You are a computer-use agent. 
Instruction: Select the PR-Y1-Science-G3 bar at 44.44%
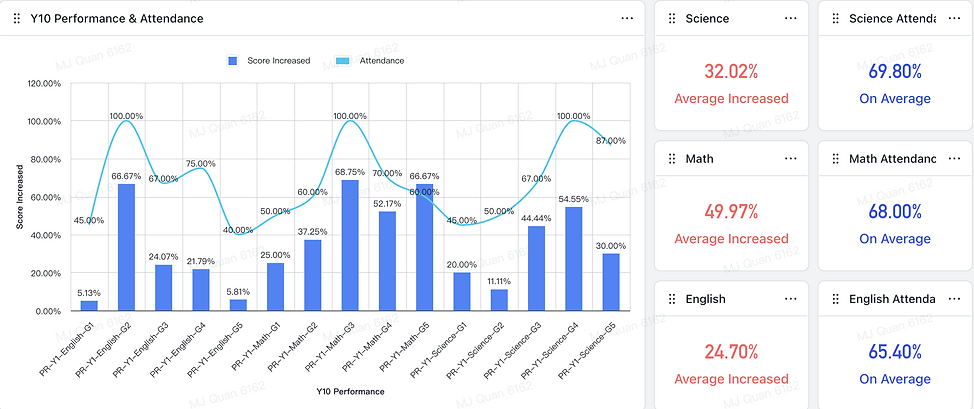click(x=537, y=269)
